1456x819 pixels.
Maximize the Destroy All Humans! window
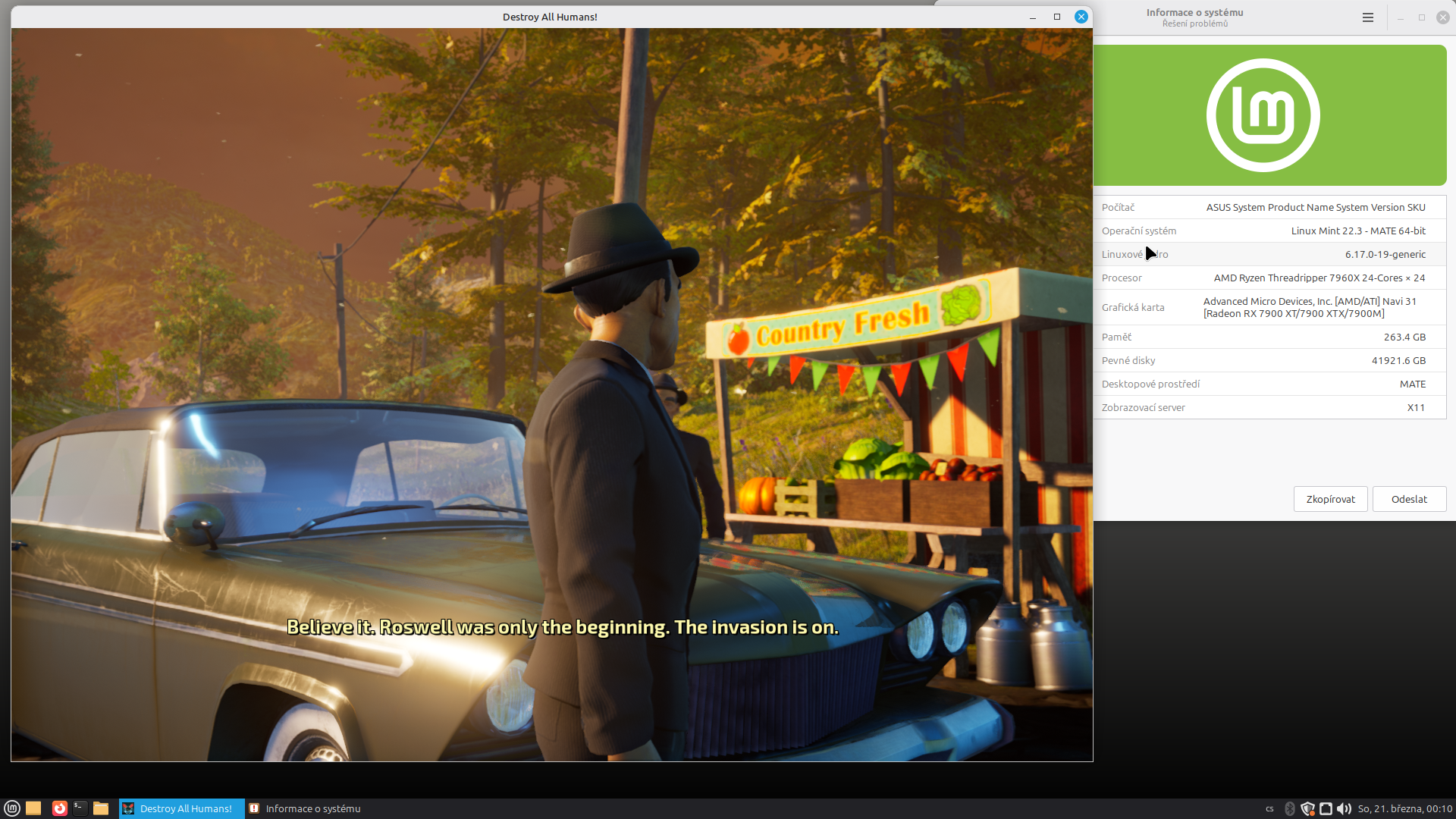tap(1056, 17)
